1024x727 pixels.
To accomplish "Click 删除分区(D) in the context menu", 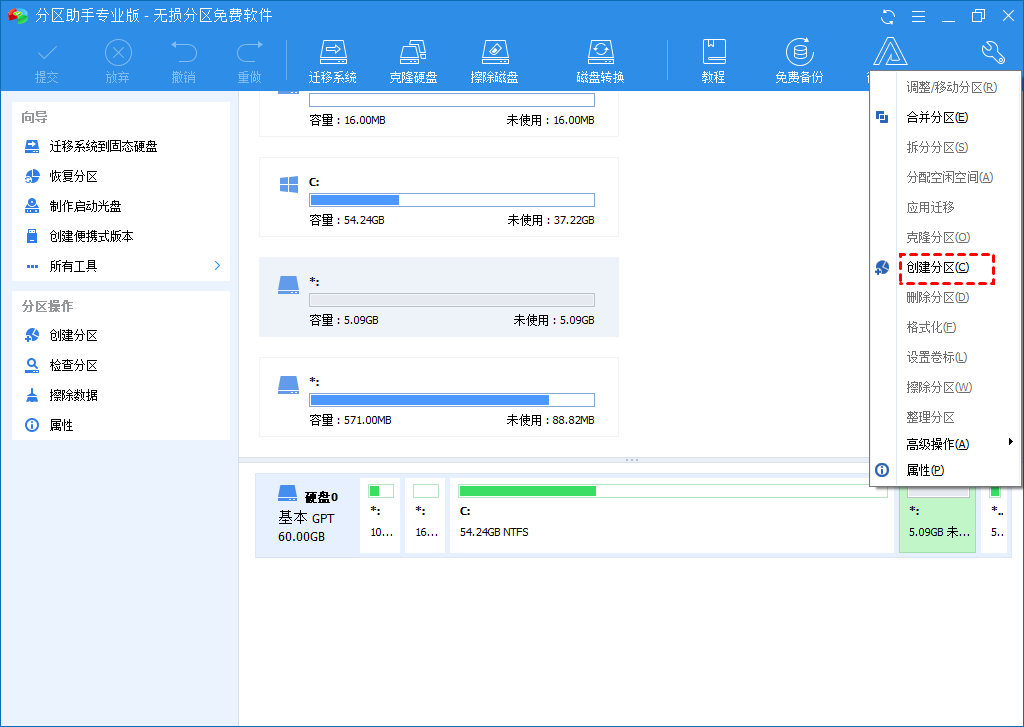I will tap(946, 298).
